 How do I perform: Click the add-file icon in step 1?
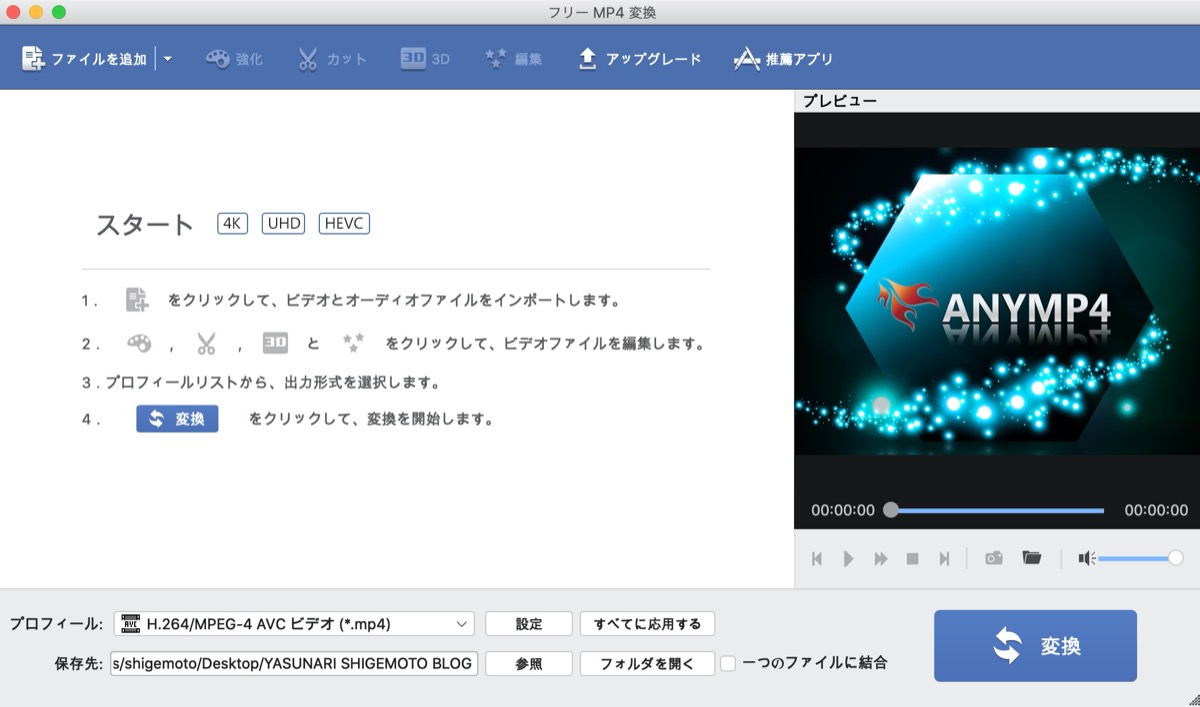137,300
